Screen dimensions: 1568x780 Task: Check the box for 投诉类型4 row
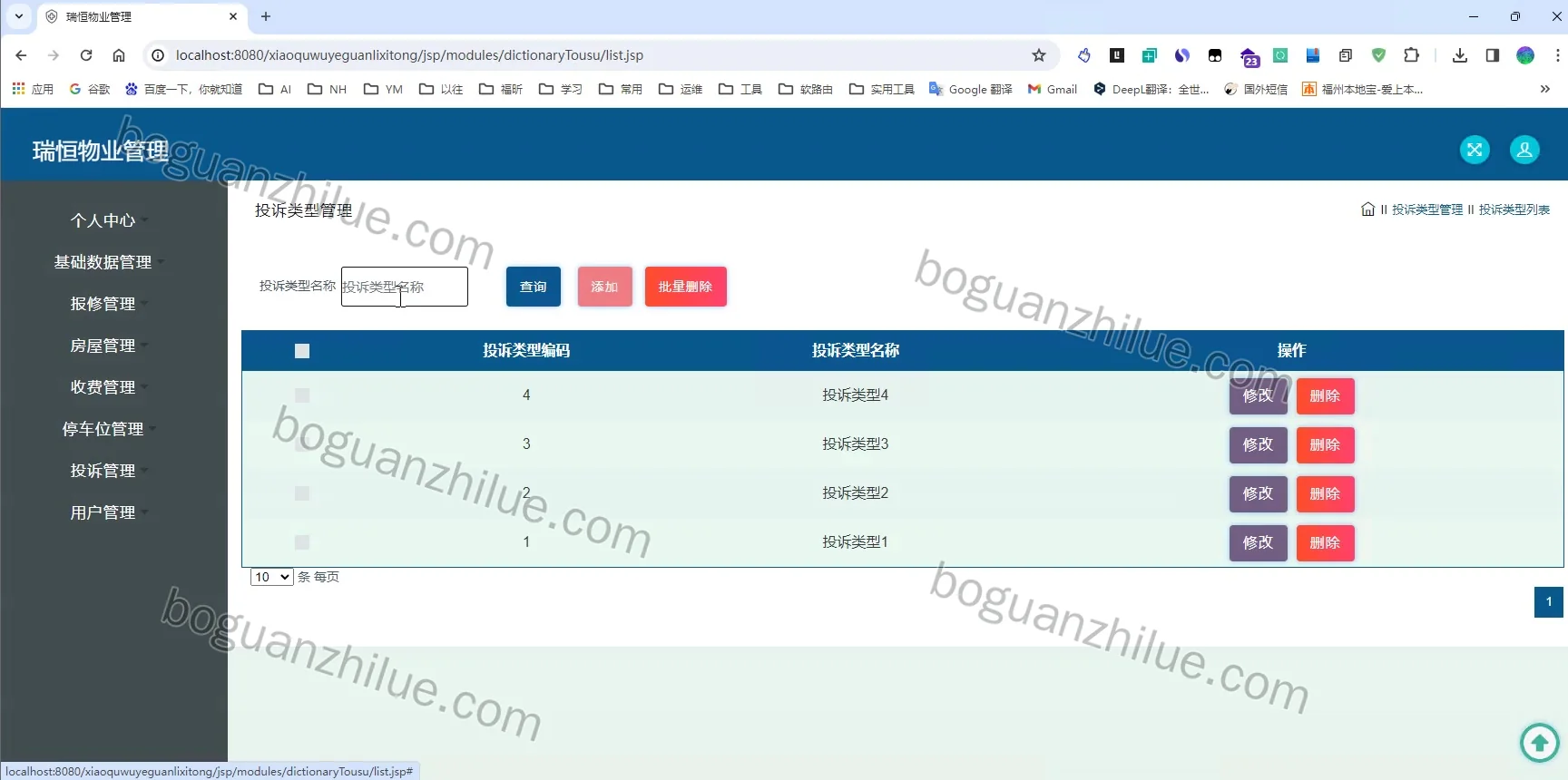pos(302,395)
